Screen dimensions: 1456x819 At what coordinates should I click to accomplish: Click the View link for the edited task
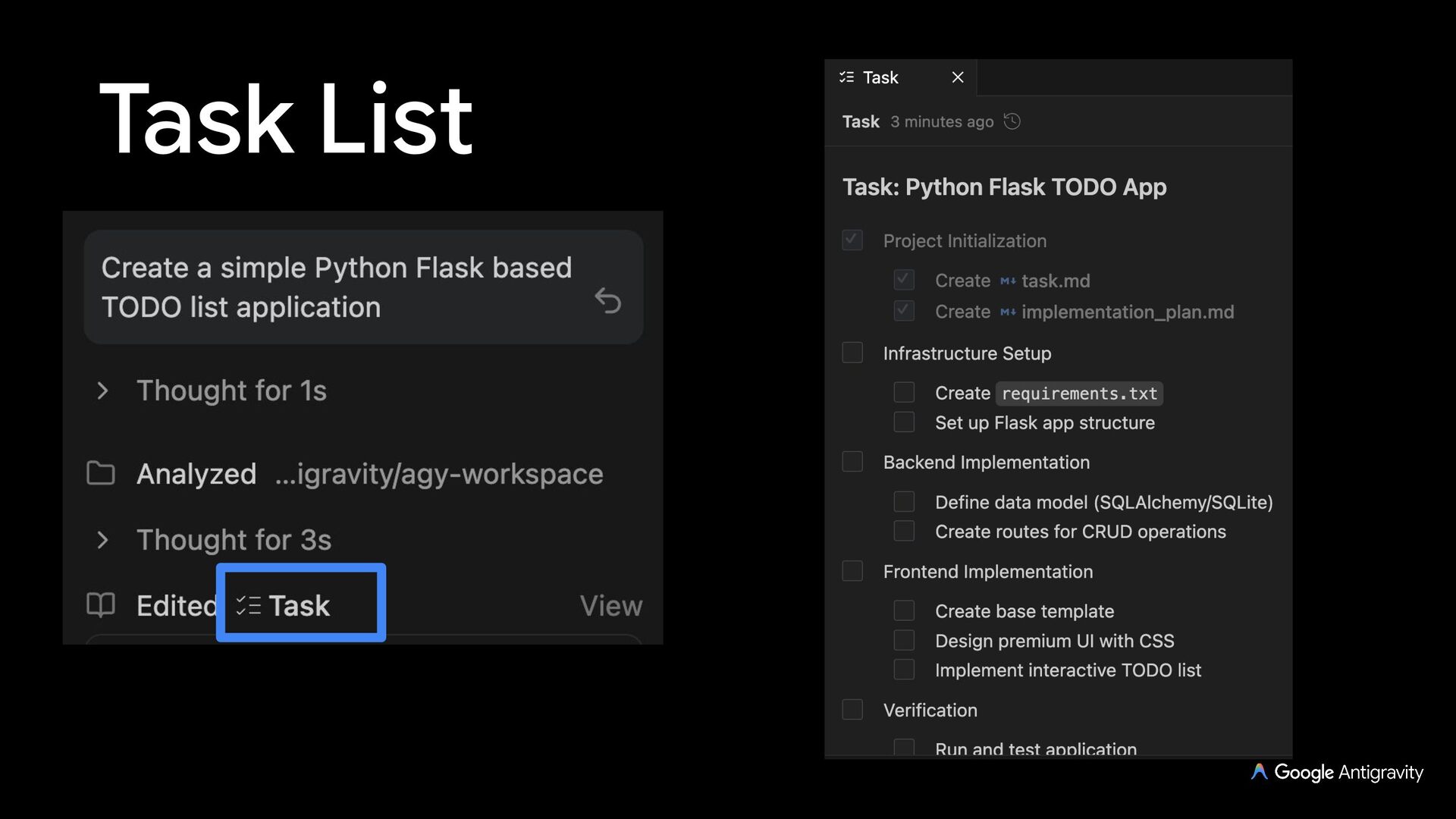point(610,605)
